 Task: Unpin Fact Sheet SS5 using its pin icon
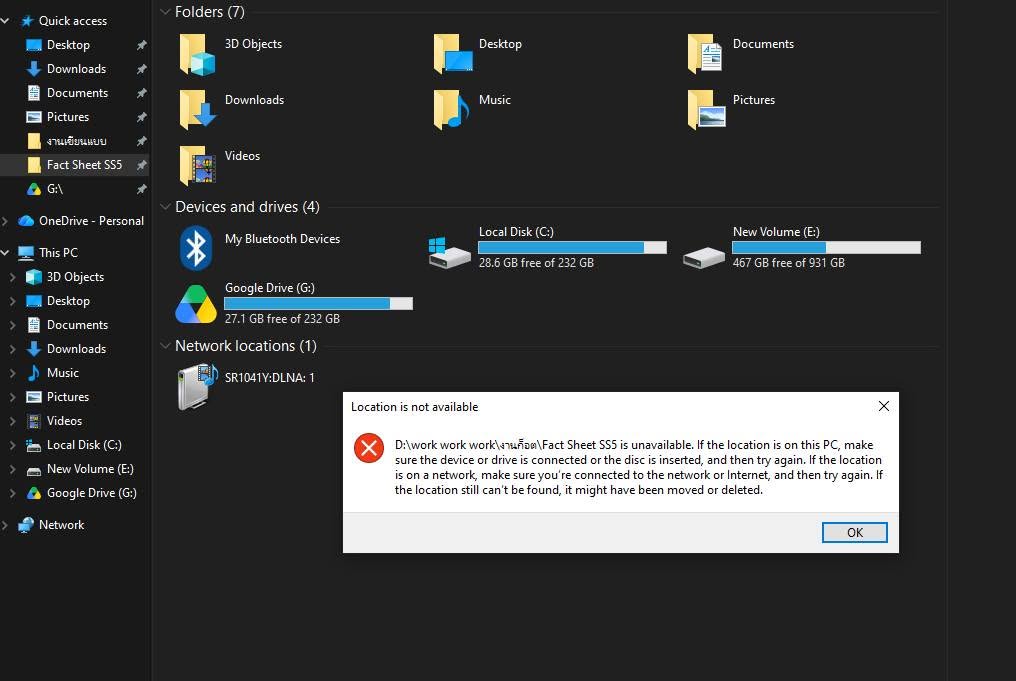(x=141, y=165)
